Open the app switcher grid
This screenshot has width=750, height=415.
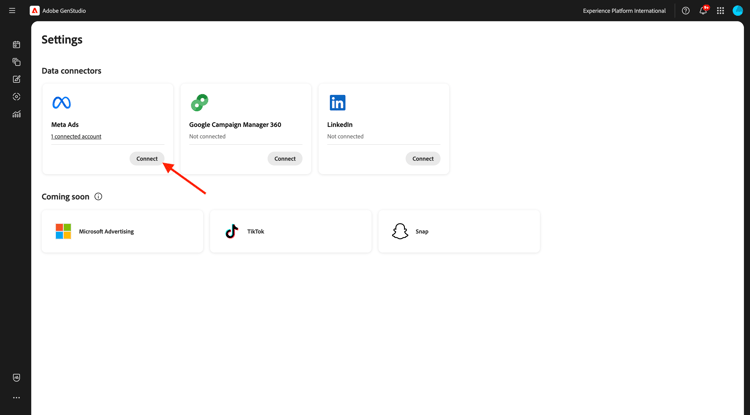(x=720, y=11)
